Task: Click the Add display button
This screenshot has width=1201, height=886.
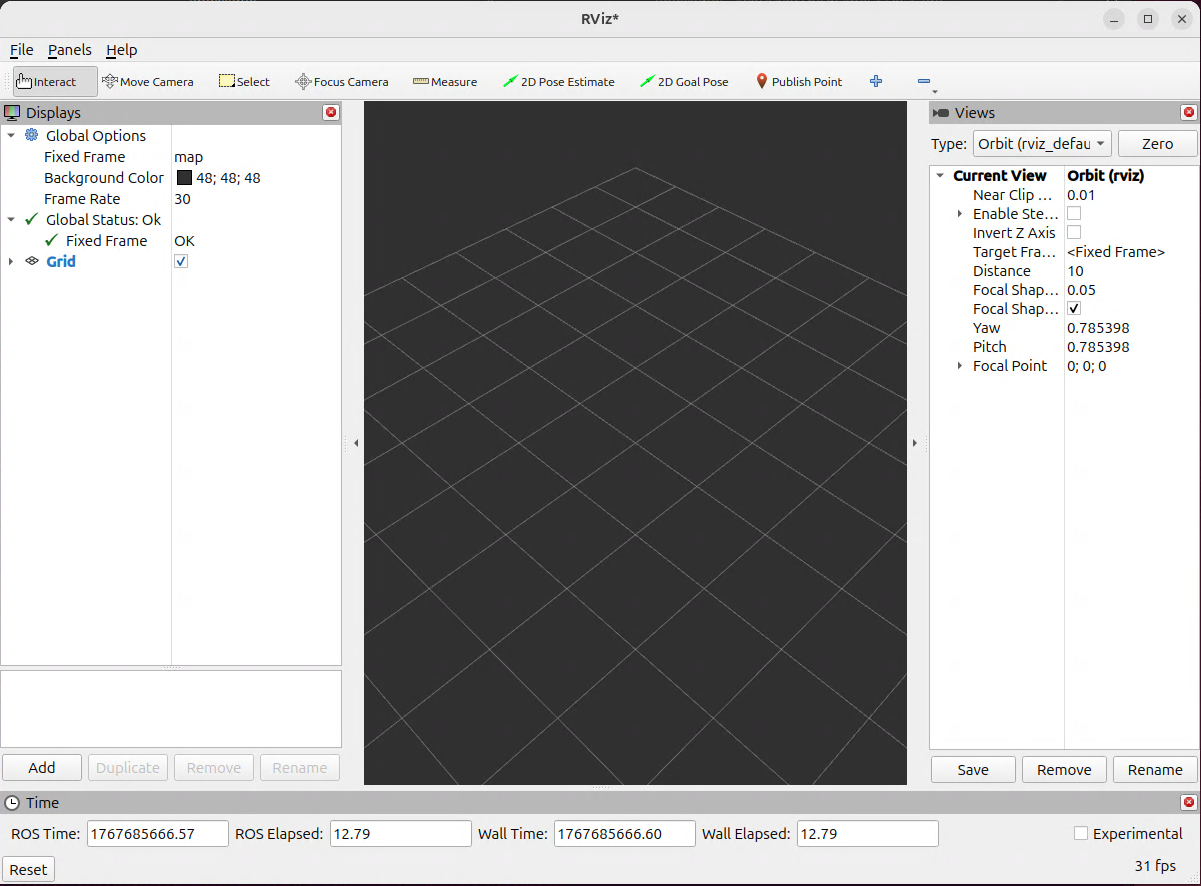Action: tap(42, 768)
